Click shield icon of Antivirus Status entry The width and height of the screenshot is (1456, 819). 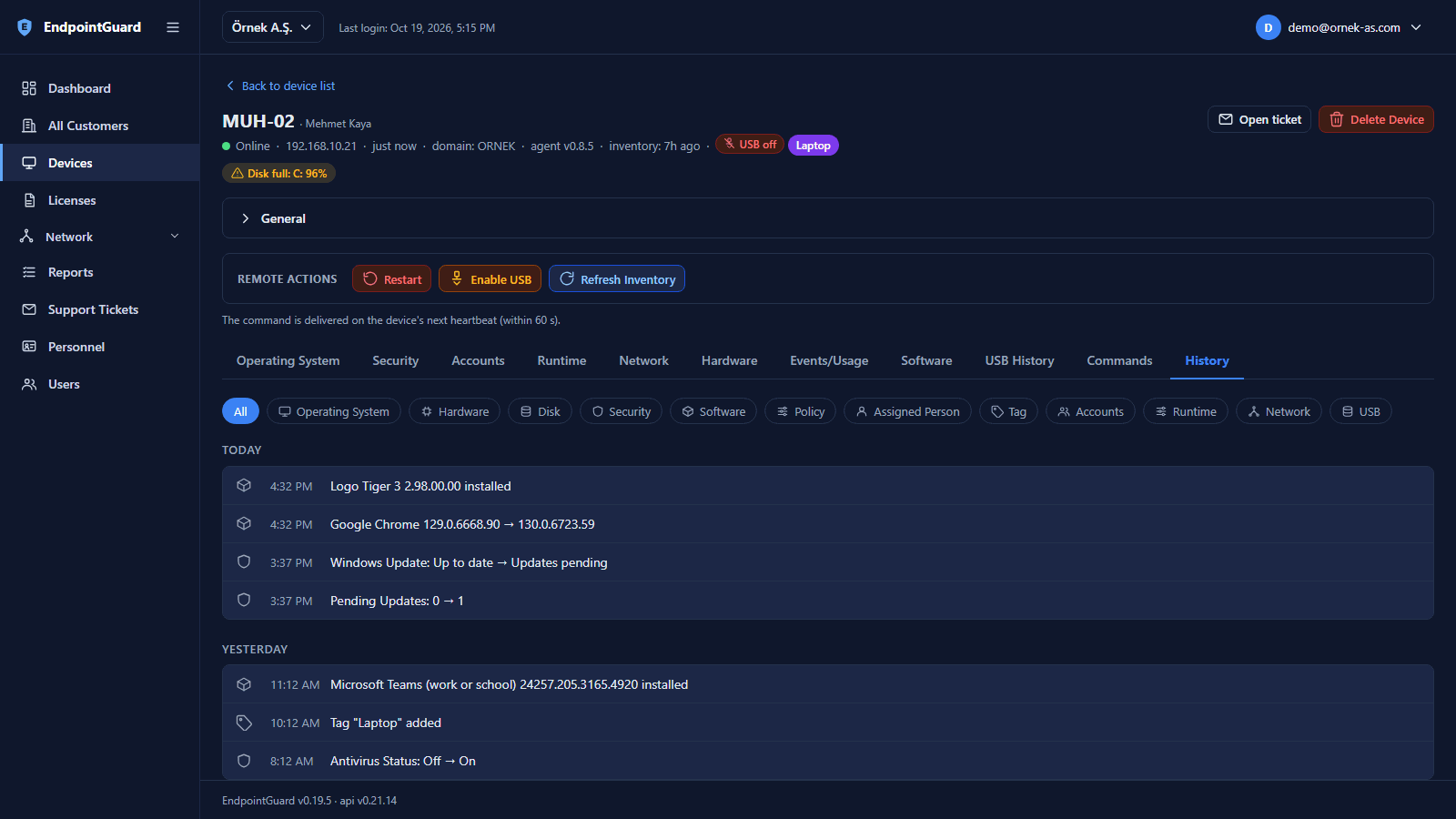point(244,761)
